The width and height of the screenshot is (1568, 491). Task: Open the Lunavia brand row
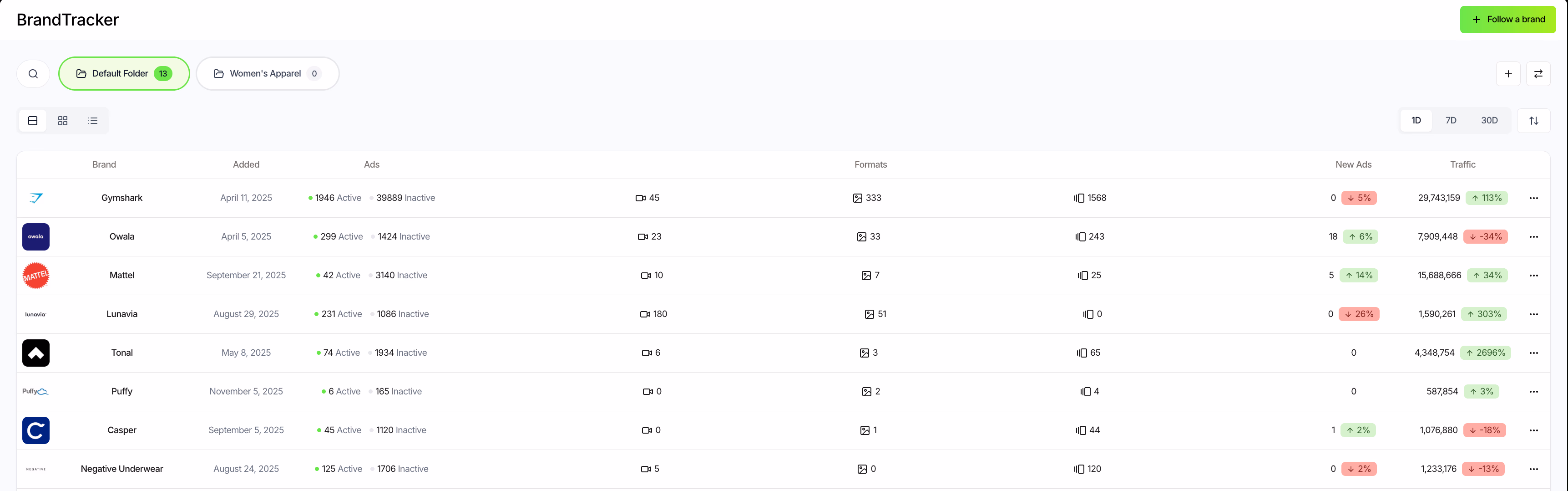click(122, 314)
